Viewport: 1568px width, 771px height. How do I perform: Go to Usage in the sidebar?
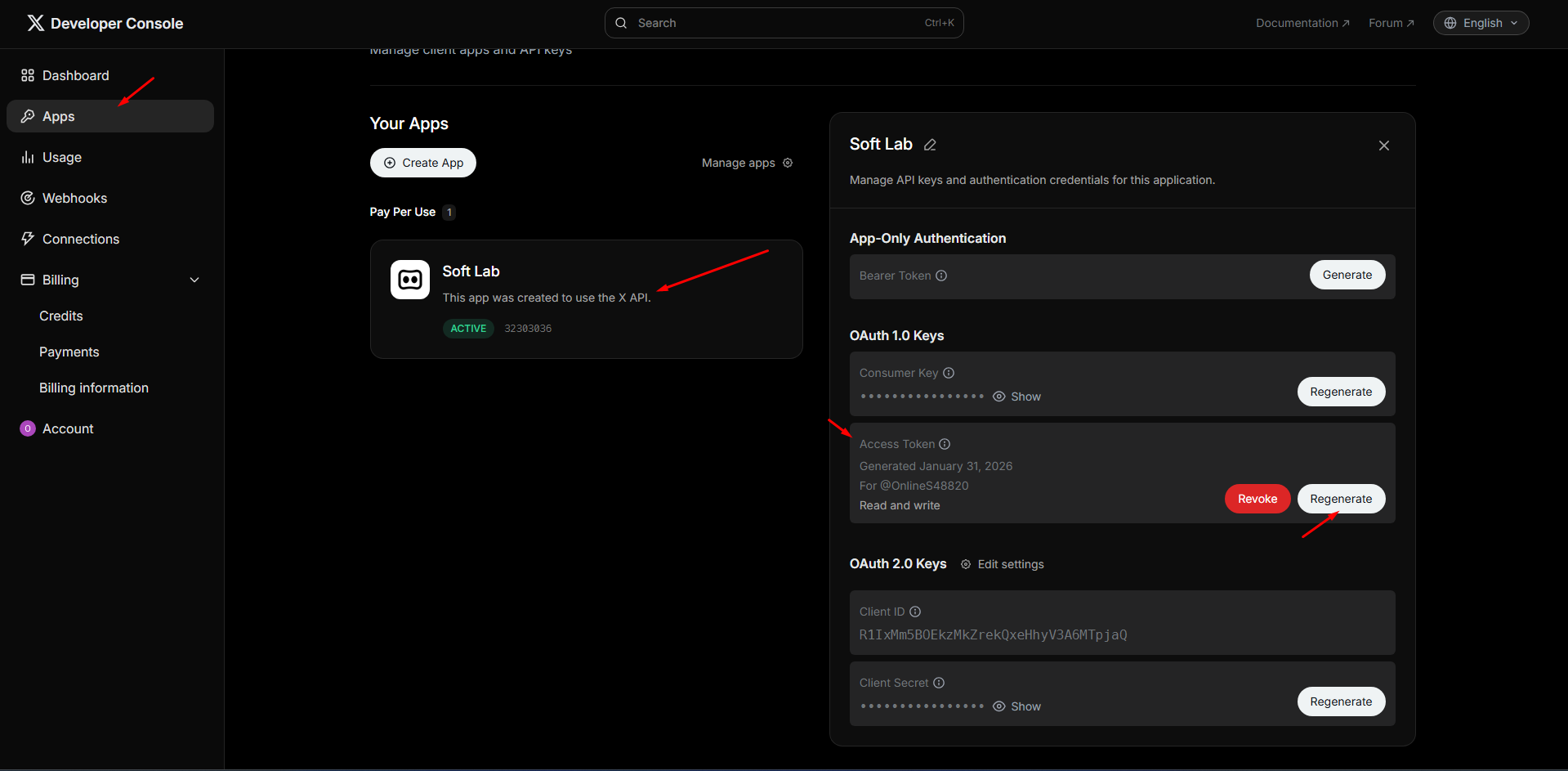pos(62,157)
